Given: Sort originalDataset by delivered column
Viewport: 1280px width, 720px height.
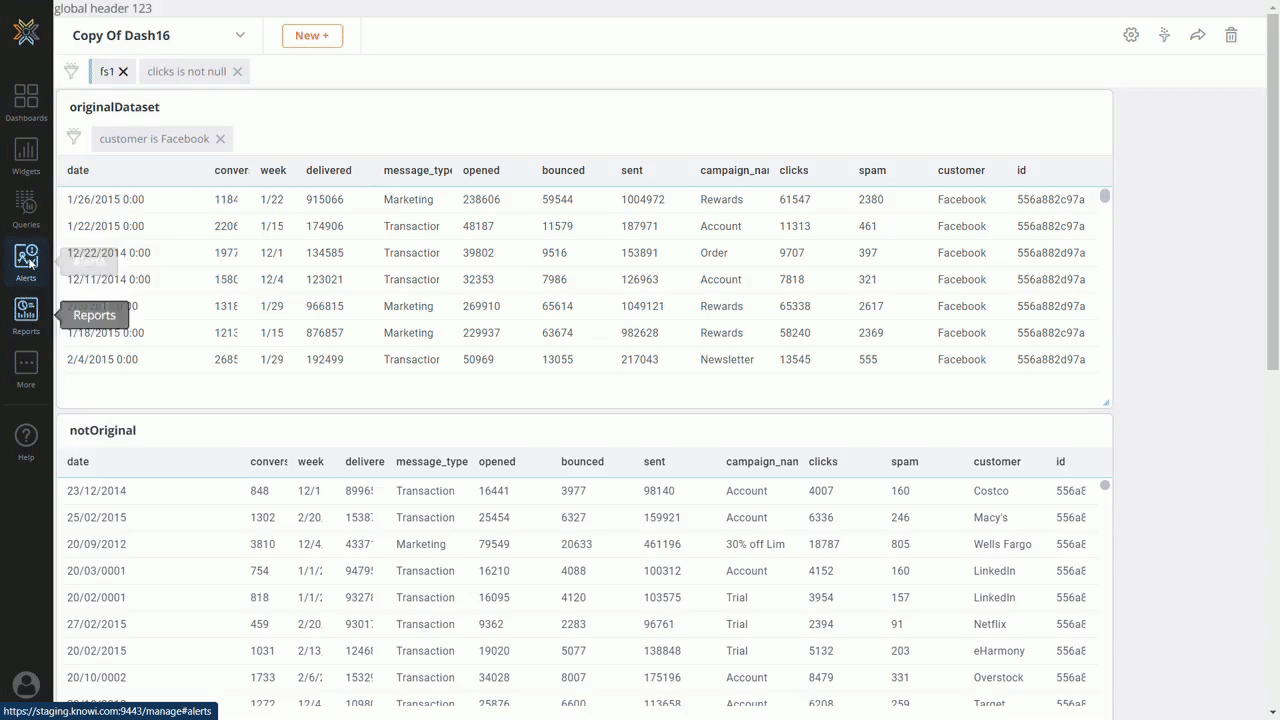Looking at the screenshot, I should [329, 170].
